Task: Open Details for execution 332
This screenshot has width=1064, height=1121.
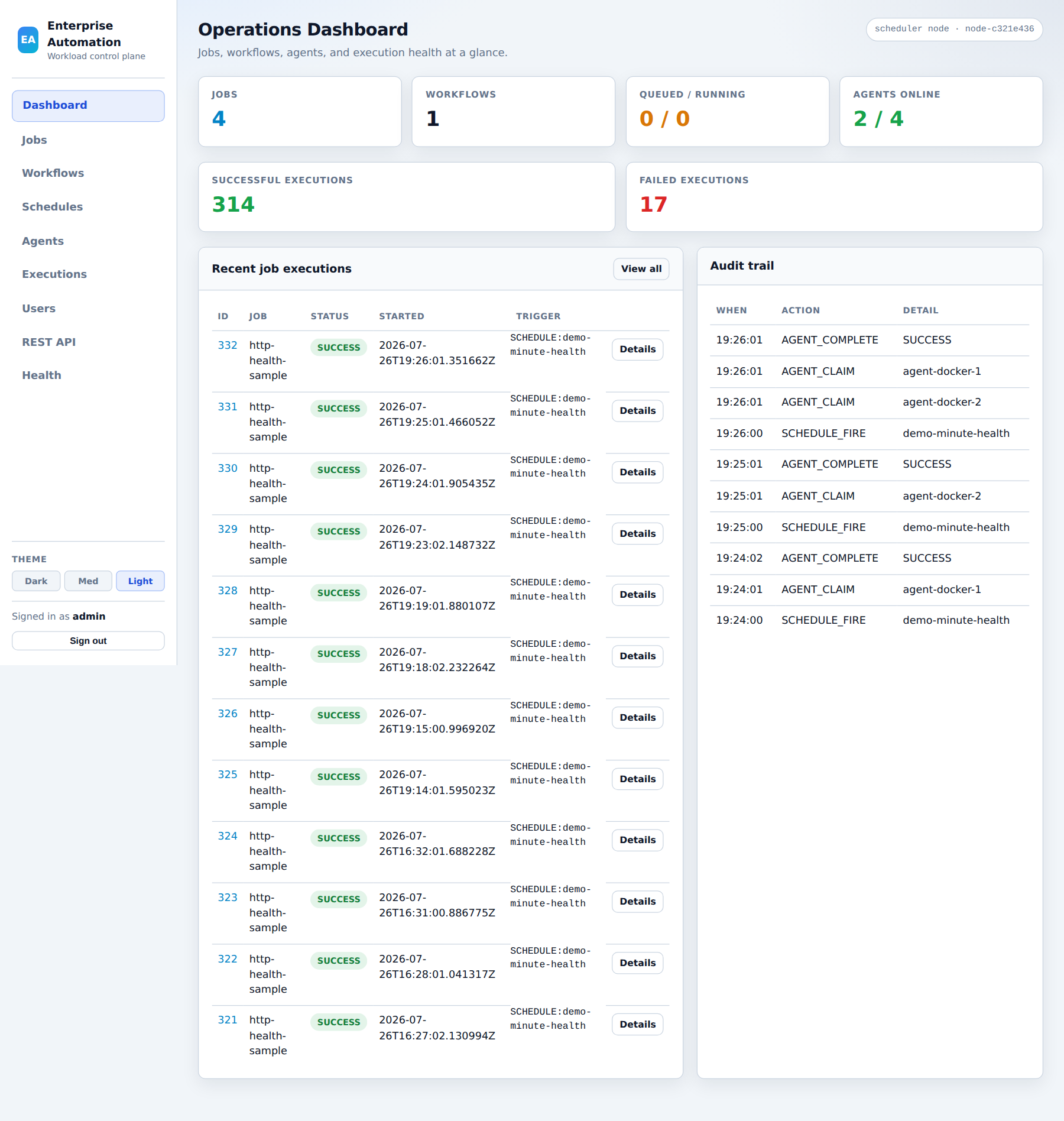Action: [637, 349]
